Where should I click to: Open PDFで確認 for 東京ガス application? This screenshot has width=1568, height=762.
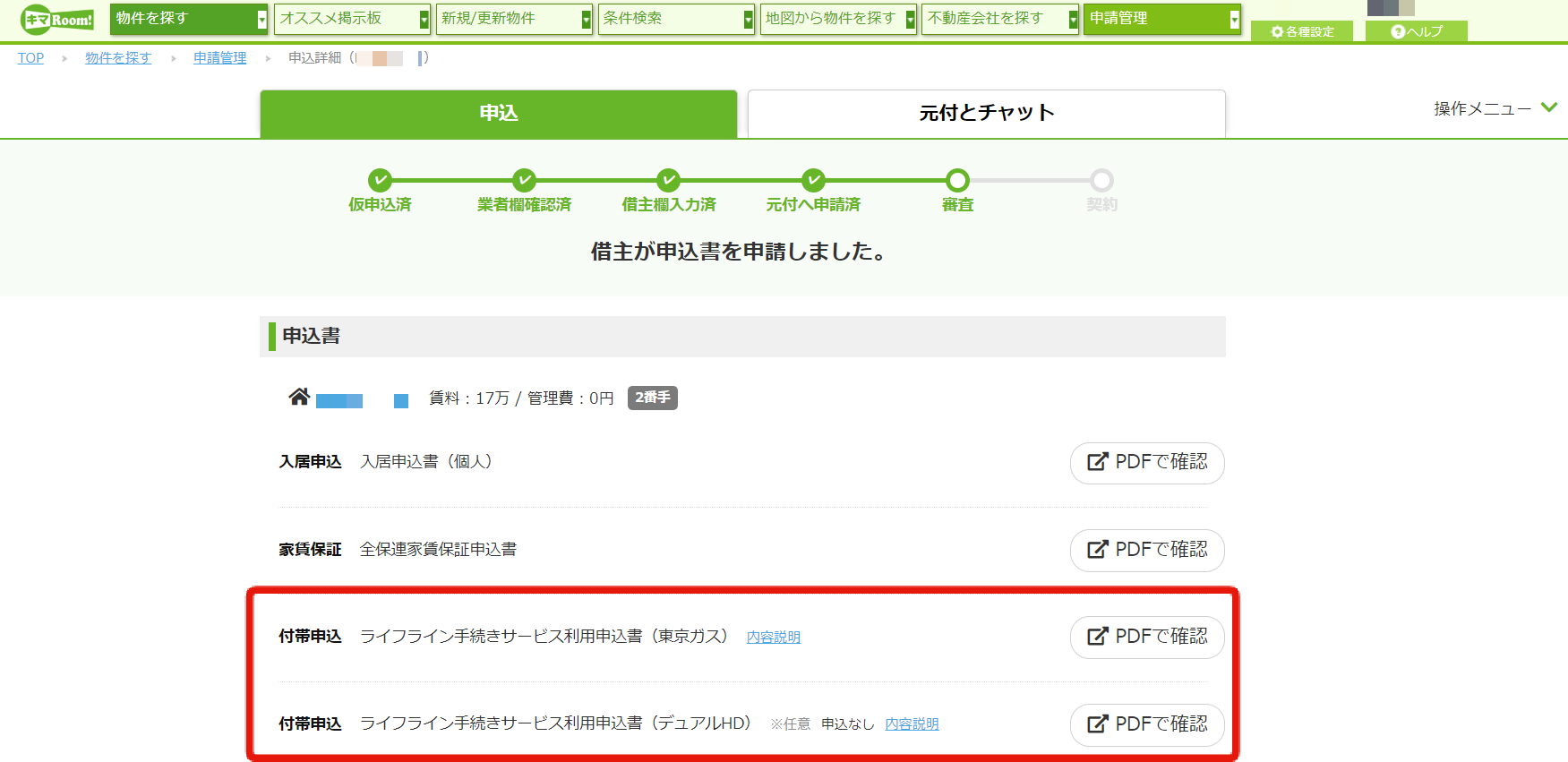tap(1147, 638)
